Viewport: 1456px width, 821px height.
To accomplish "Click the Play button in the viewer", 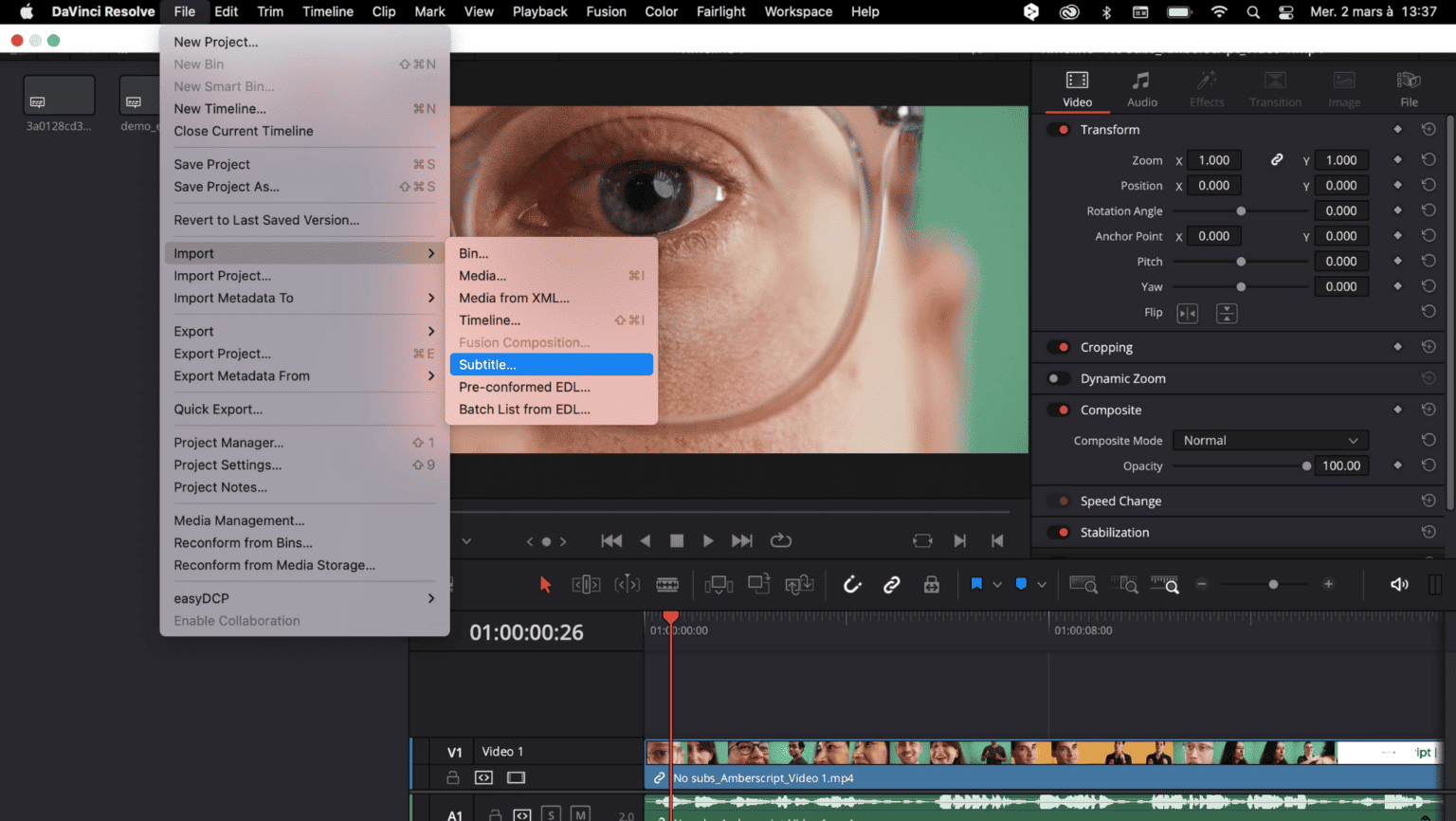I will click(x=709, y=540).
